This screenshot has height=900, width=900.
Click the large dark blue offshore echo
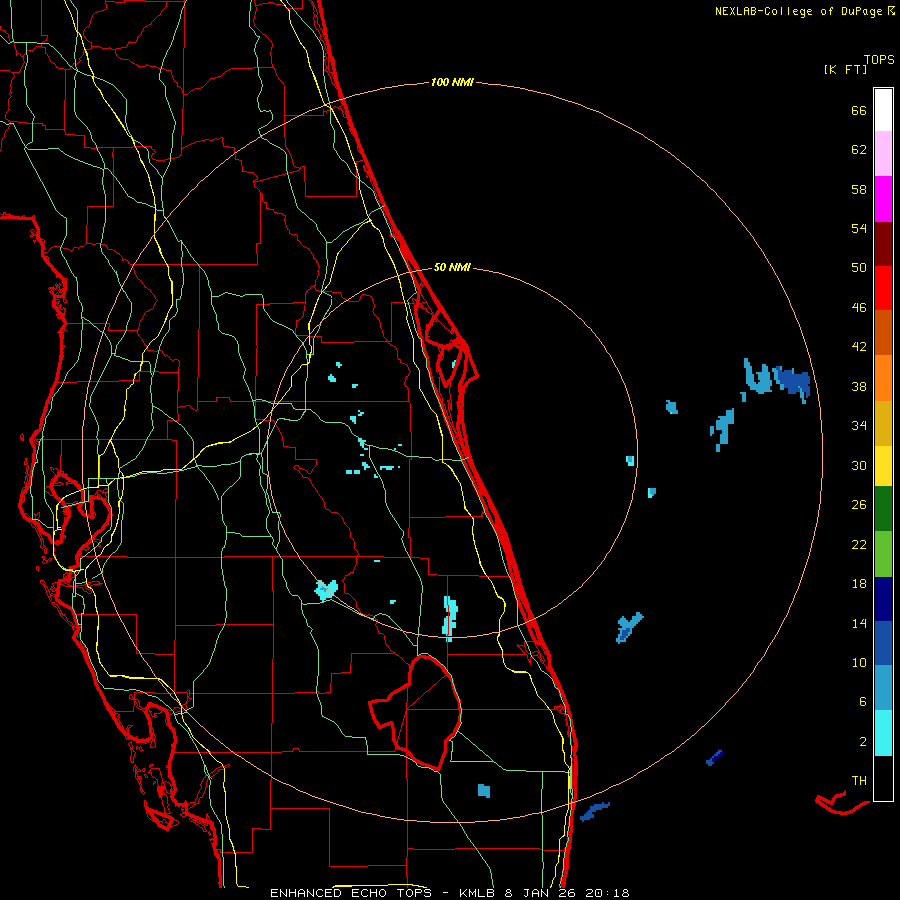(x=793, y=381)
